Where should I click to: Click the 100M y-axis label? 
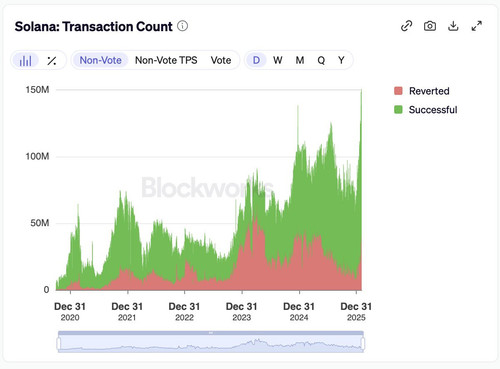37,156
